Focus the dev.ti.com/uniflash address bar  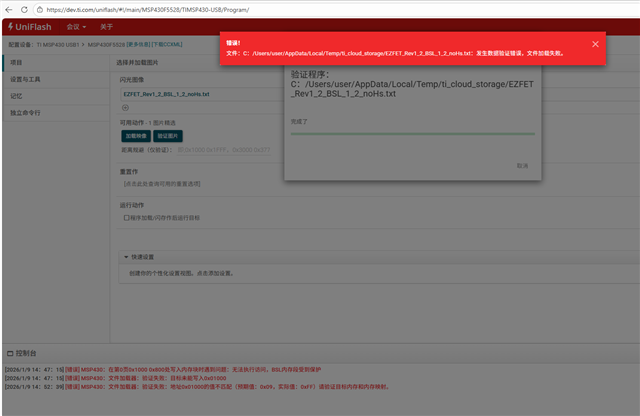click(148, 9)
